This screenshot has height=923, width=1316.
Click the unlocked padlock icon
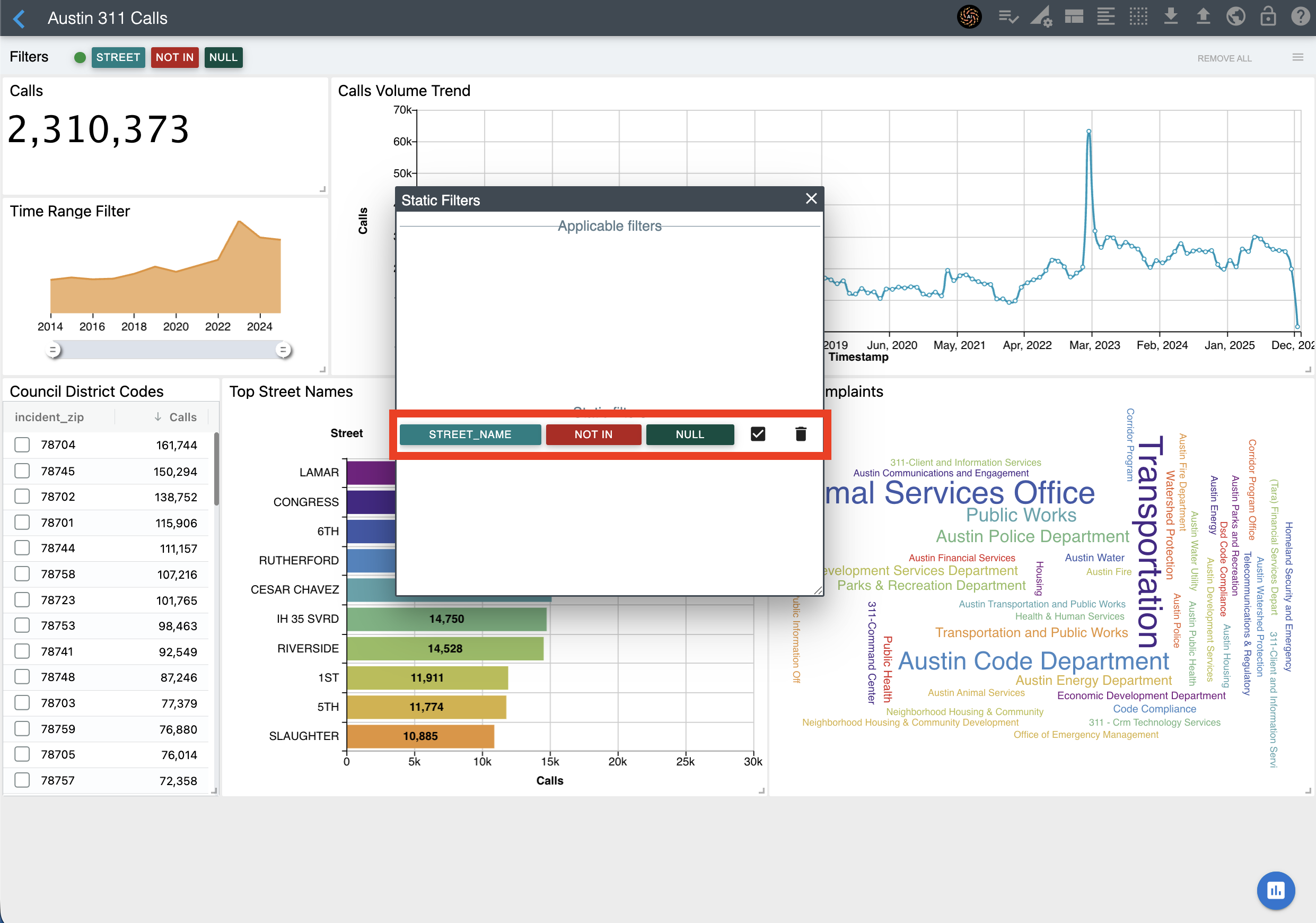(x=1267, y=17)
